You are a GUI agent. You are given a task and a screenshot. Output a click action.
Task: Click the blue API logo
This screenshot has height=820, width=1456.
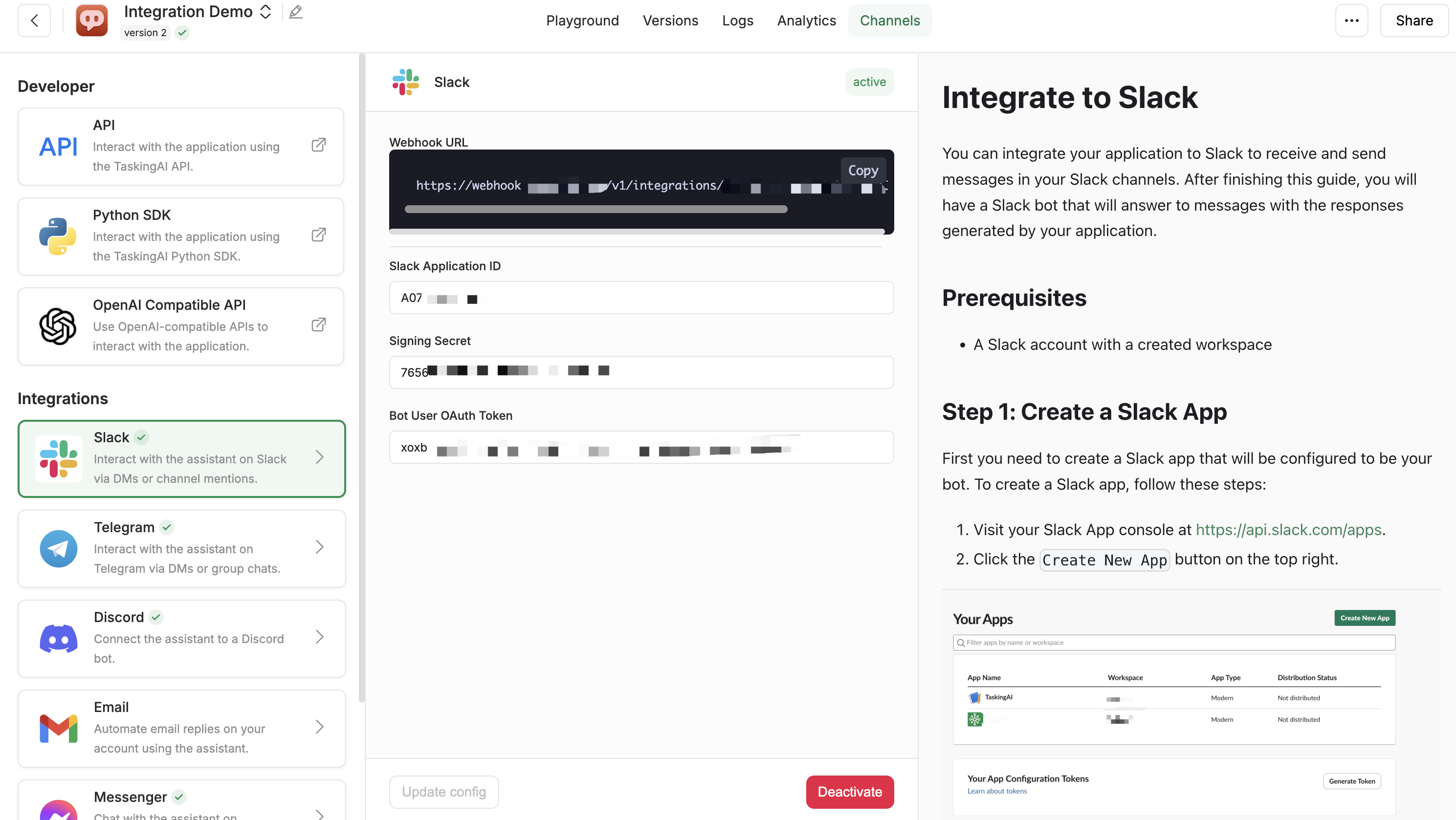(58, 147)
